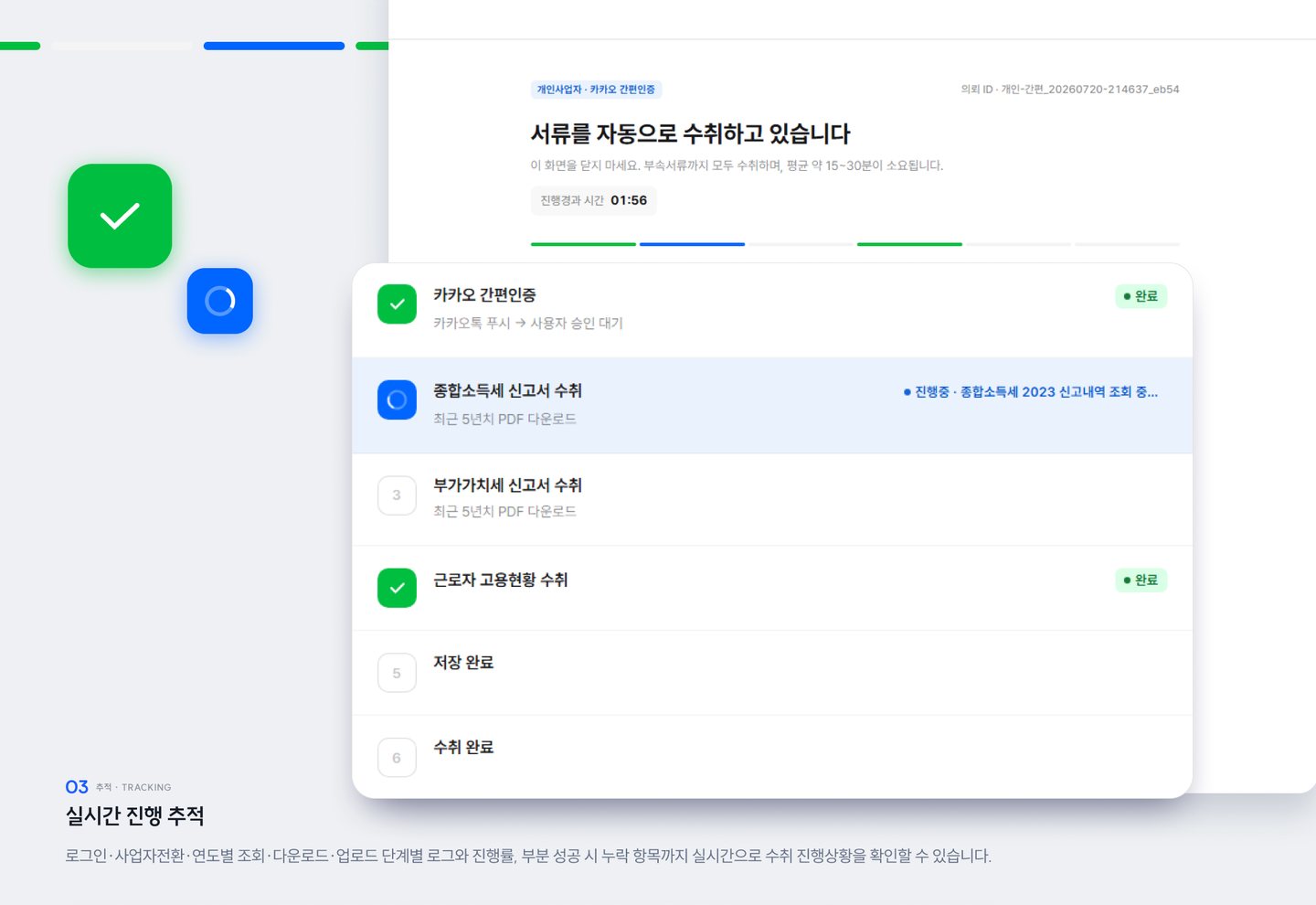The image size is (1316, 905).
Task: Click the fourth green progress segment under the timer
Action: (909, 244)
